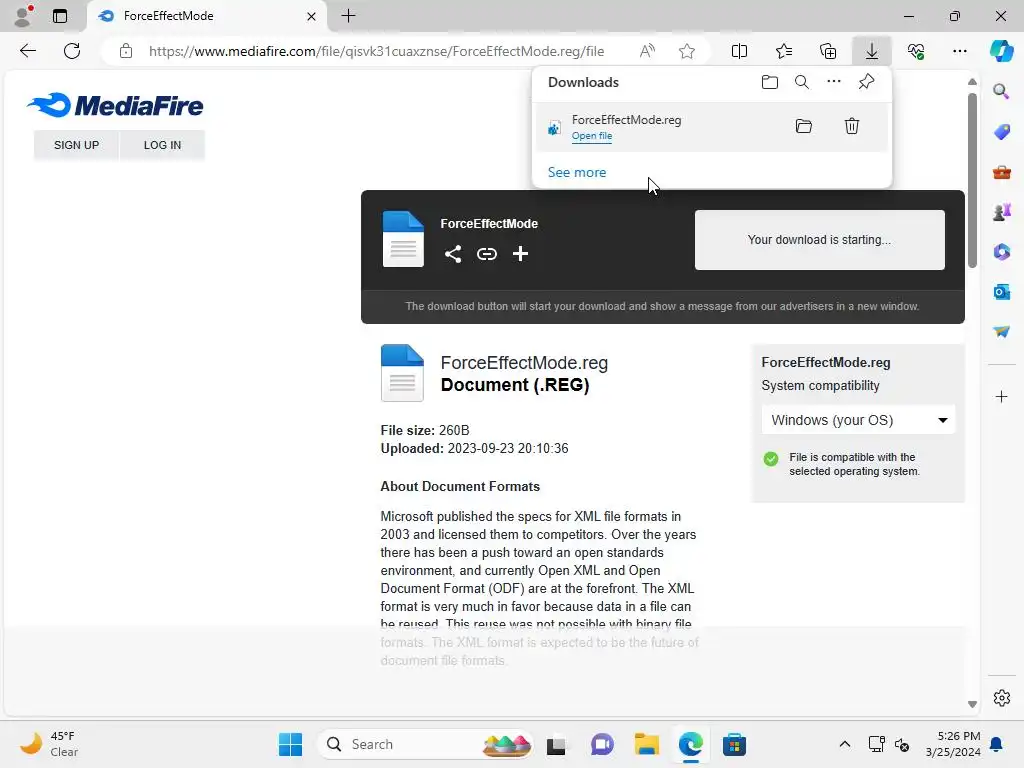Open sidebar Shopping tag icon
The height and width of the screenshot is (768, 1024).
[x=1001, y=132]
